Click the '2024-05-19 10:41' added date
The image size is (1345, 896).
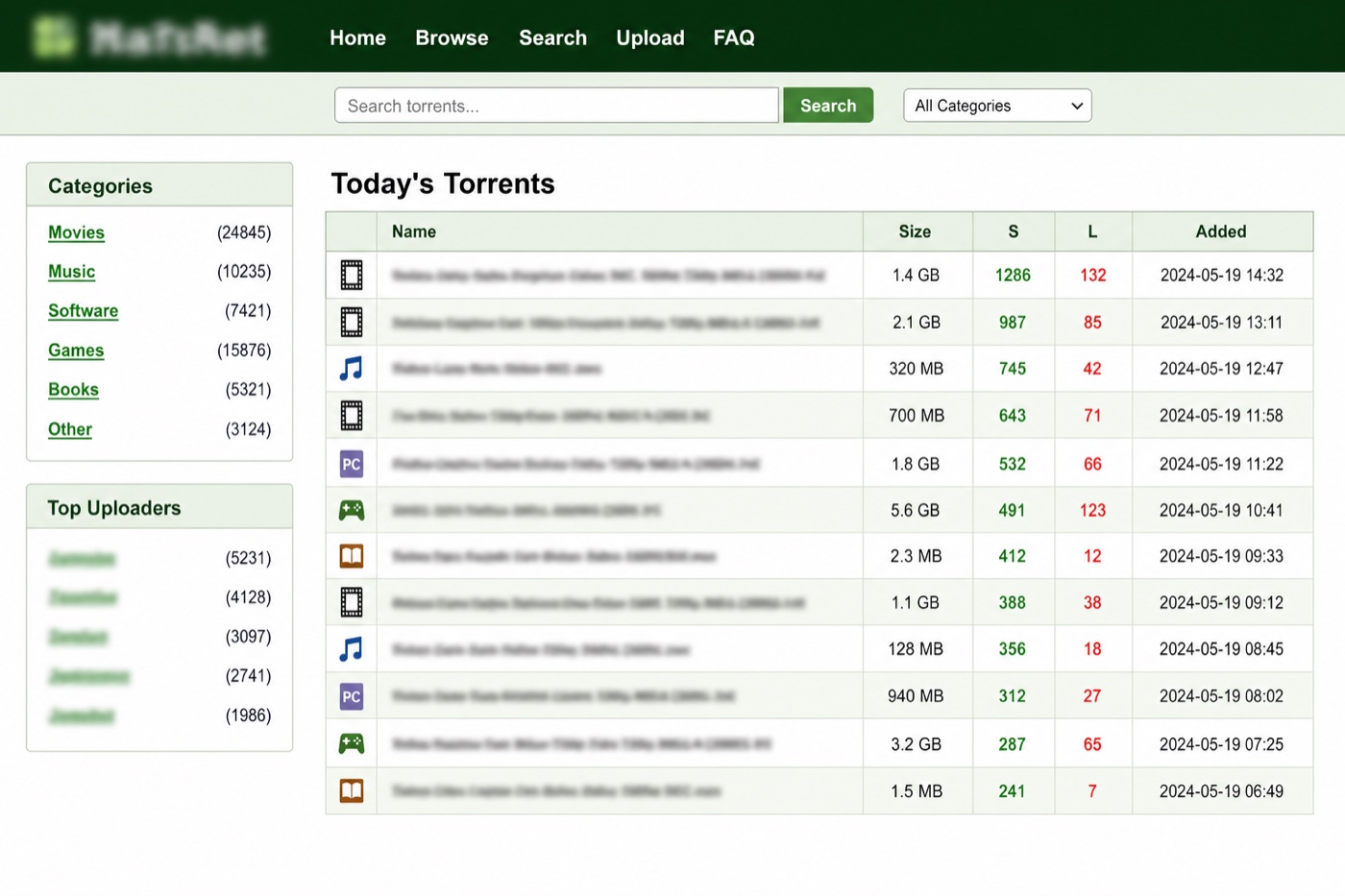(1221, 510)
